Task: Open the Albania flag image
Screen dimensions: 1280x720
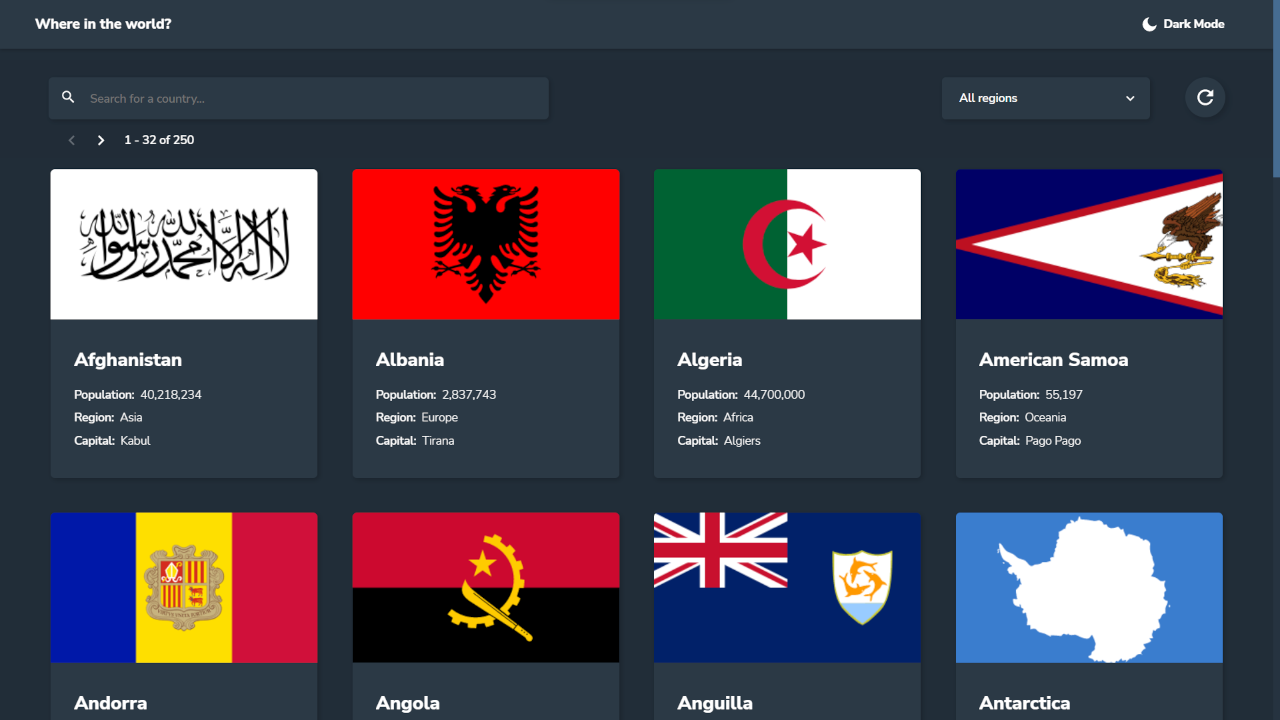Action: point(486,244)
